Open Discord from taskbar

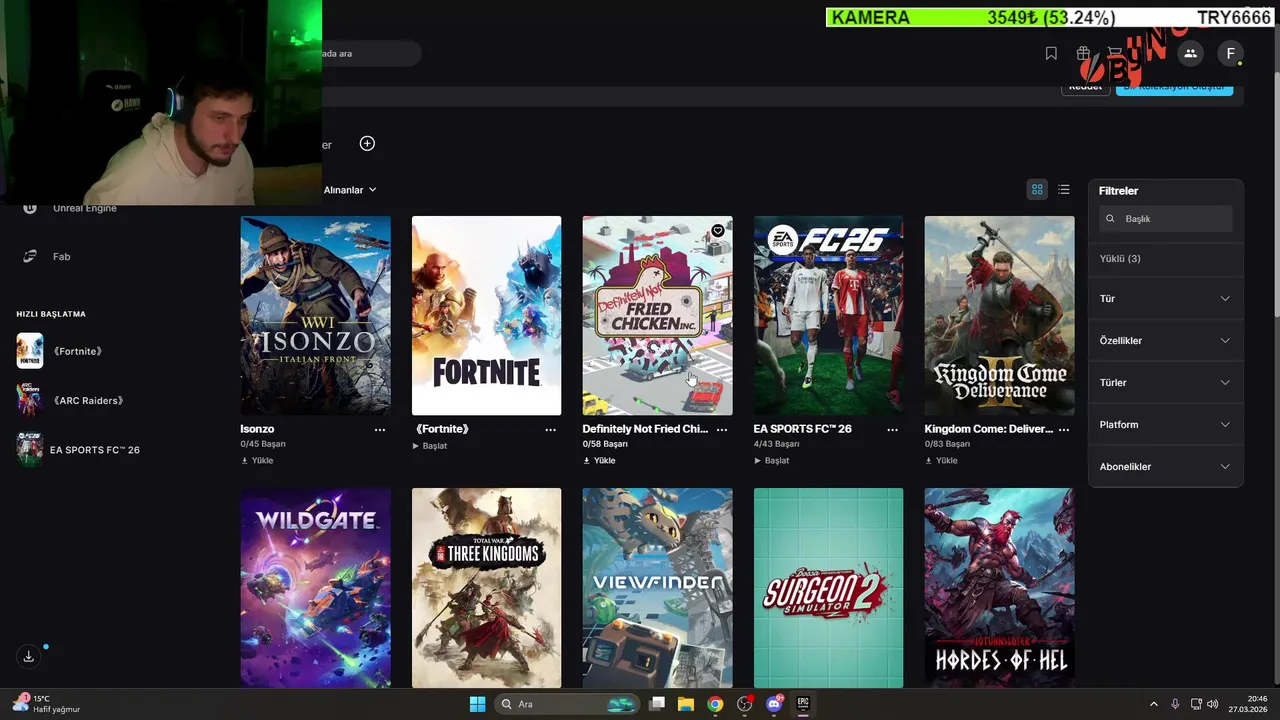pos(774,704)
